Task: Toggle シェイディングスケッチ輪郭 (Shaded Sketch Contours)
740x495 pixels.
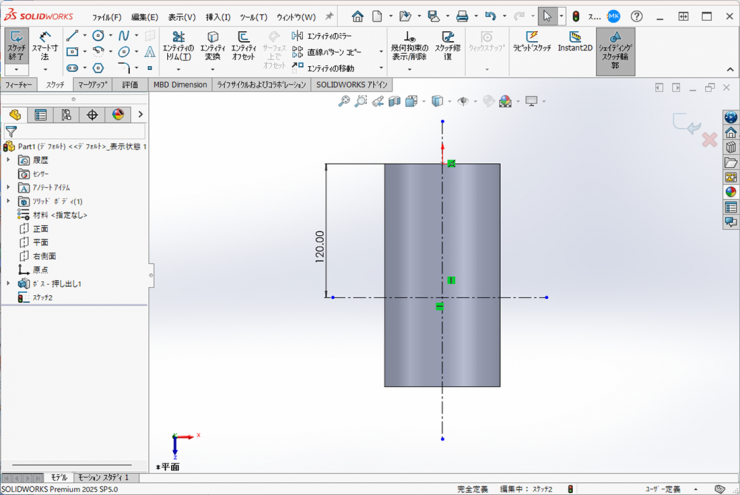Action: pos(615,47)
